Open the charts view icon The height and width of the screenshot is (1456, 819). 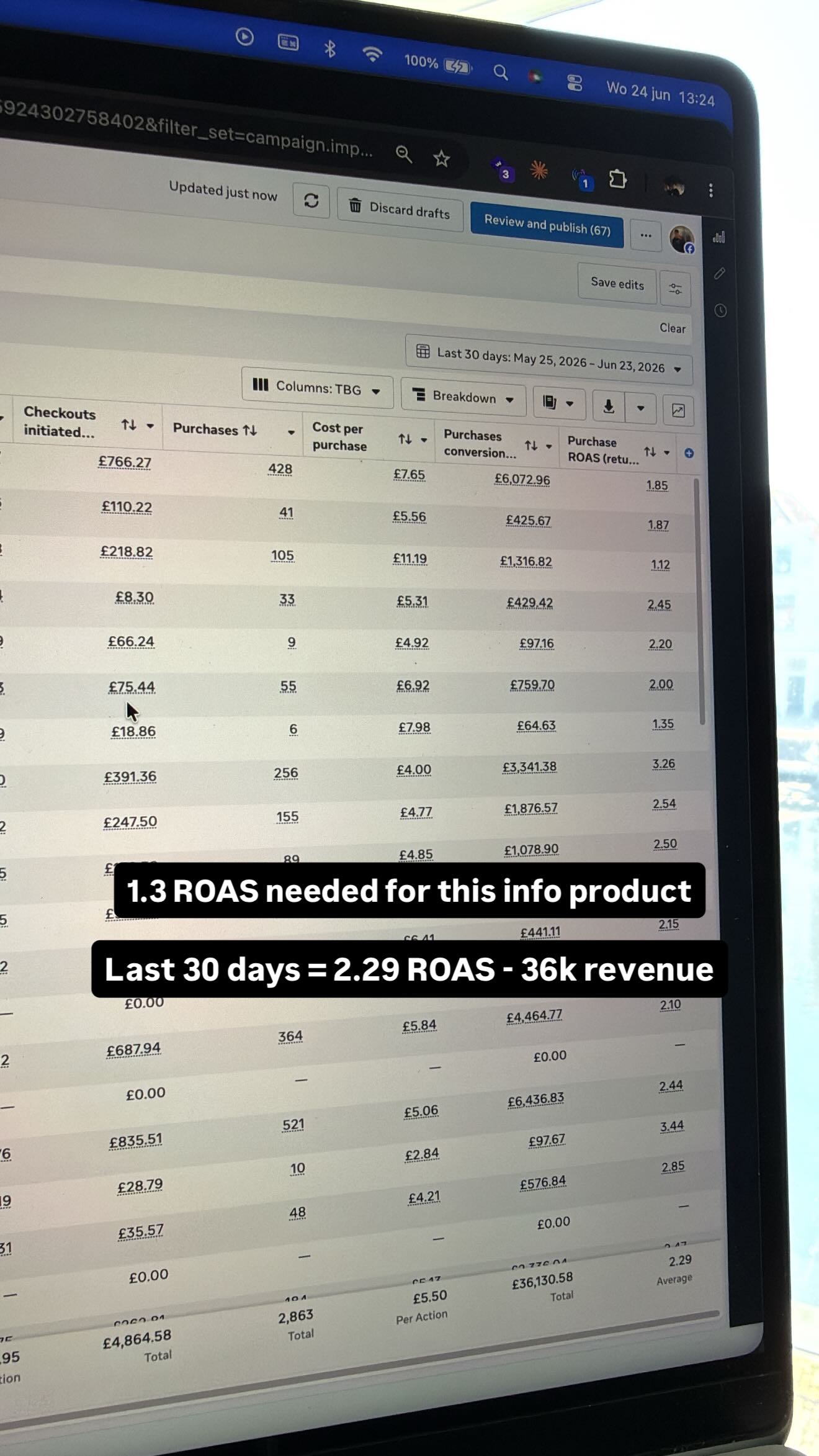coord(678,411)
